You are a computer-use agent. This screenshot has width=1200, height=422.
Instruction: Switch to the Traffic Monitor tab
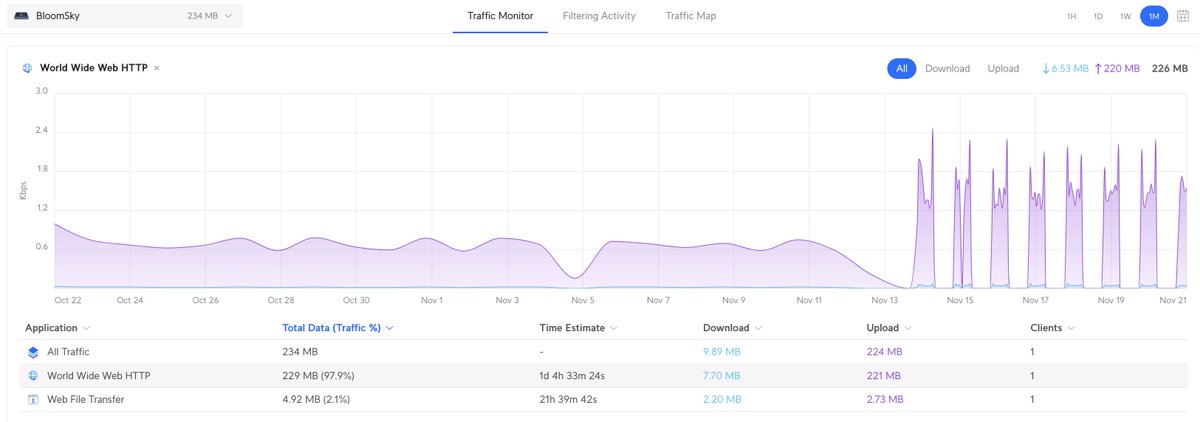[x=500, y=16]
